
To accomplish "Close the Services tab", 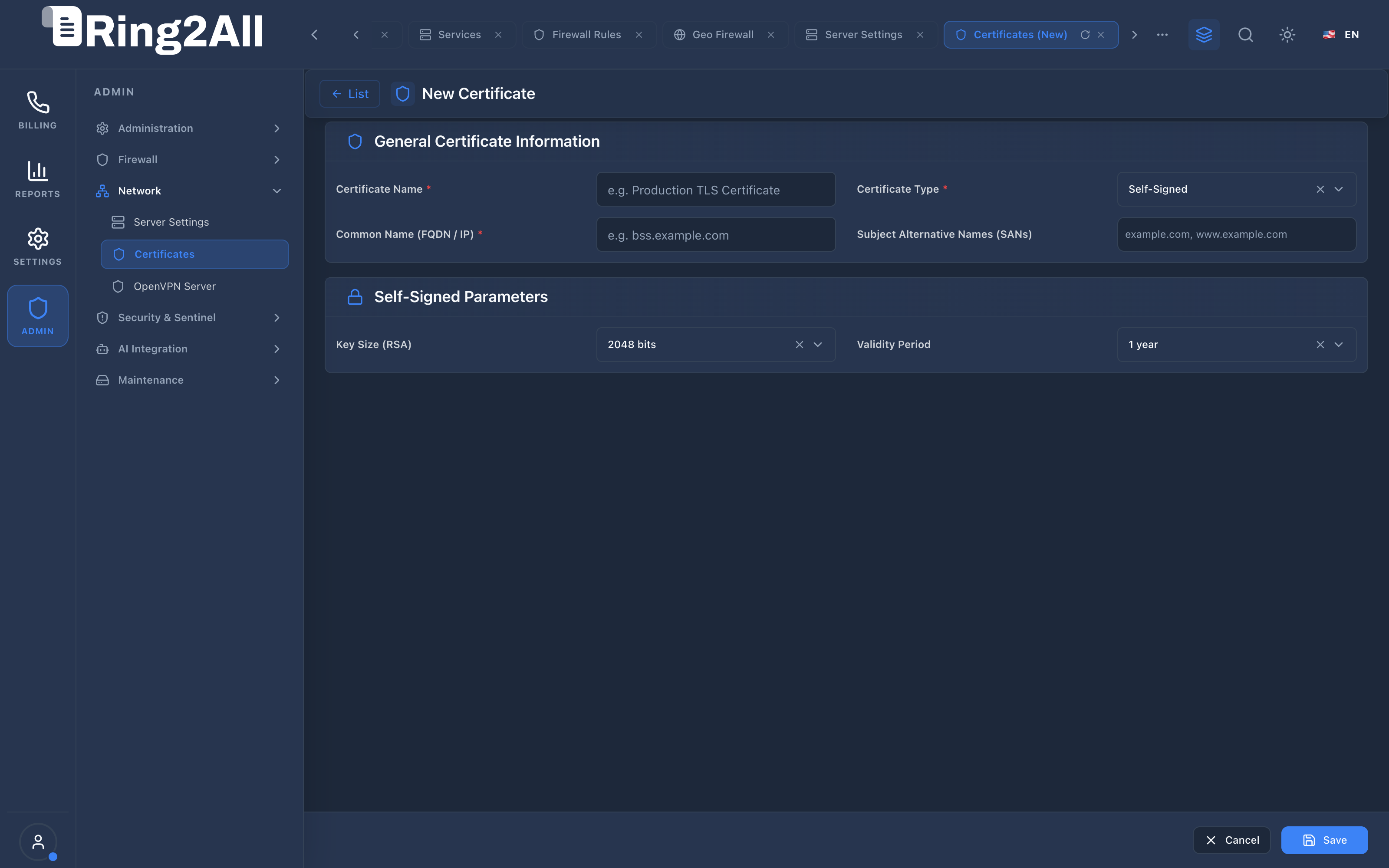I will click(x=498, y=34).
